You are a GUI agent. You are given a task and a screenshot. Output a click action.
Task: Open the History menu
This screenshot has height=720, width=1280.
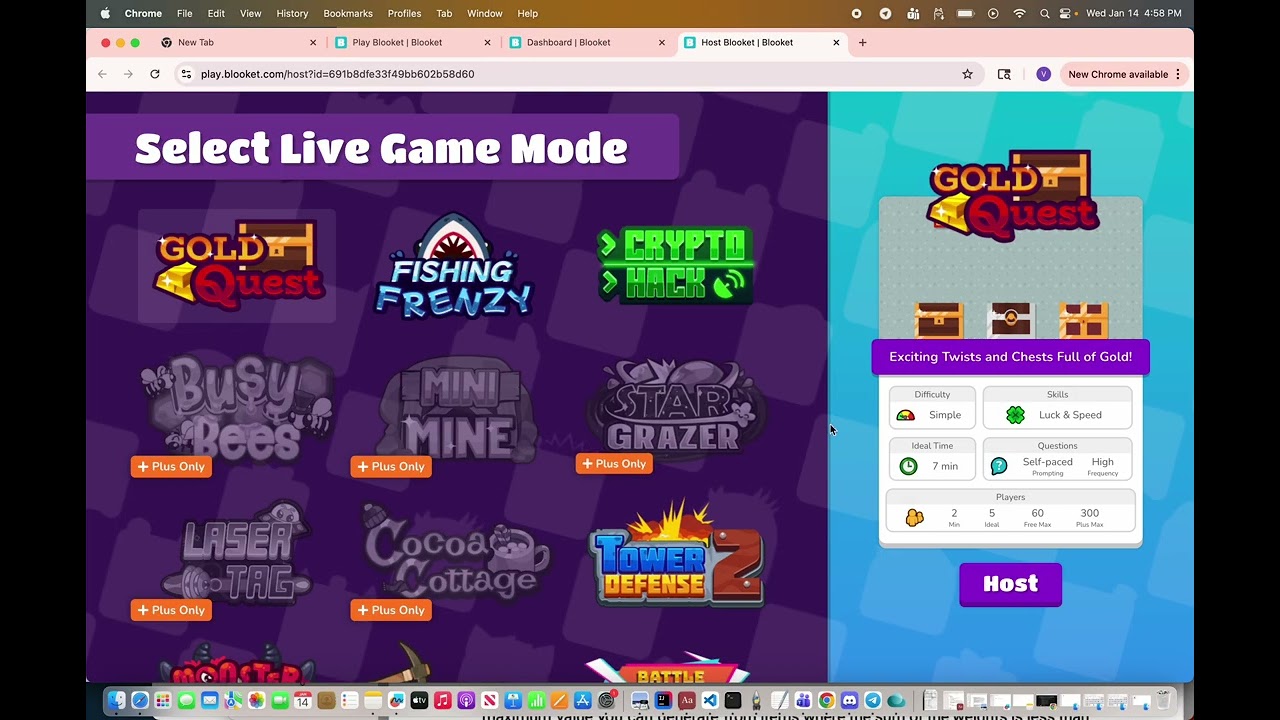(292, 13)
